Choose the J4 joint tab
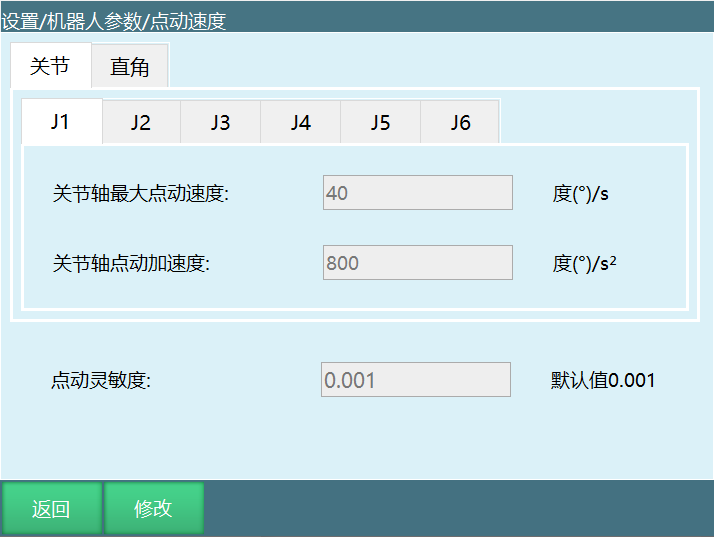714x537 pixels. pos(300,123)
